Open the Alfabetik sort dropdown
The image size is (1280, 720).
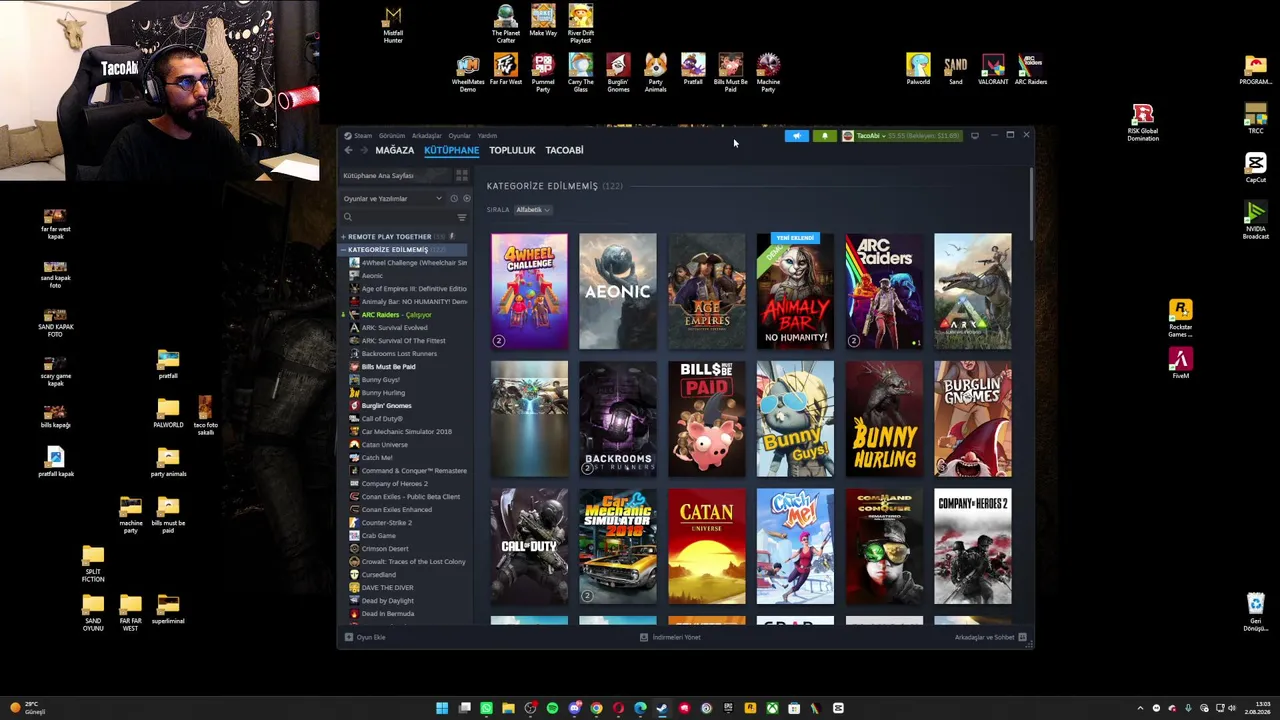click(533, 210)
